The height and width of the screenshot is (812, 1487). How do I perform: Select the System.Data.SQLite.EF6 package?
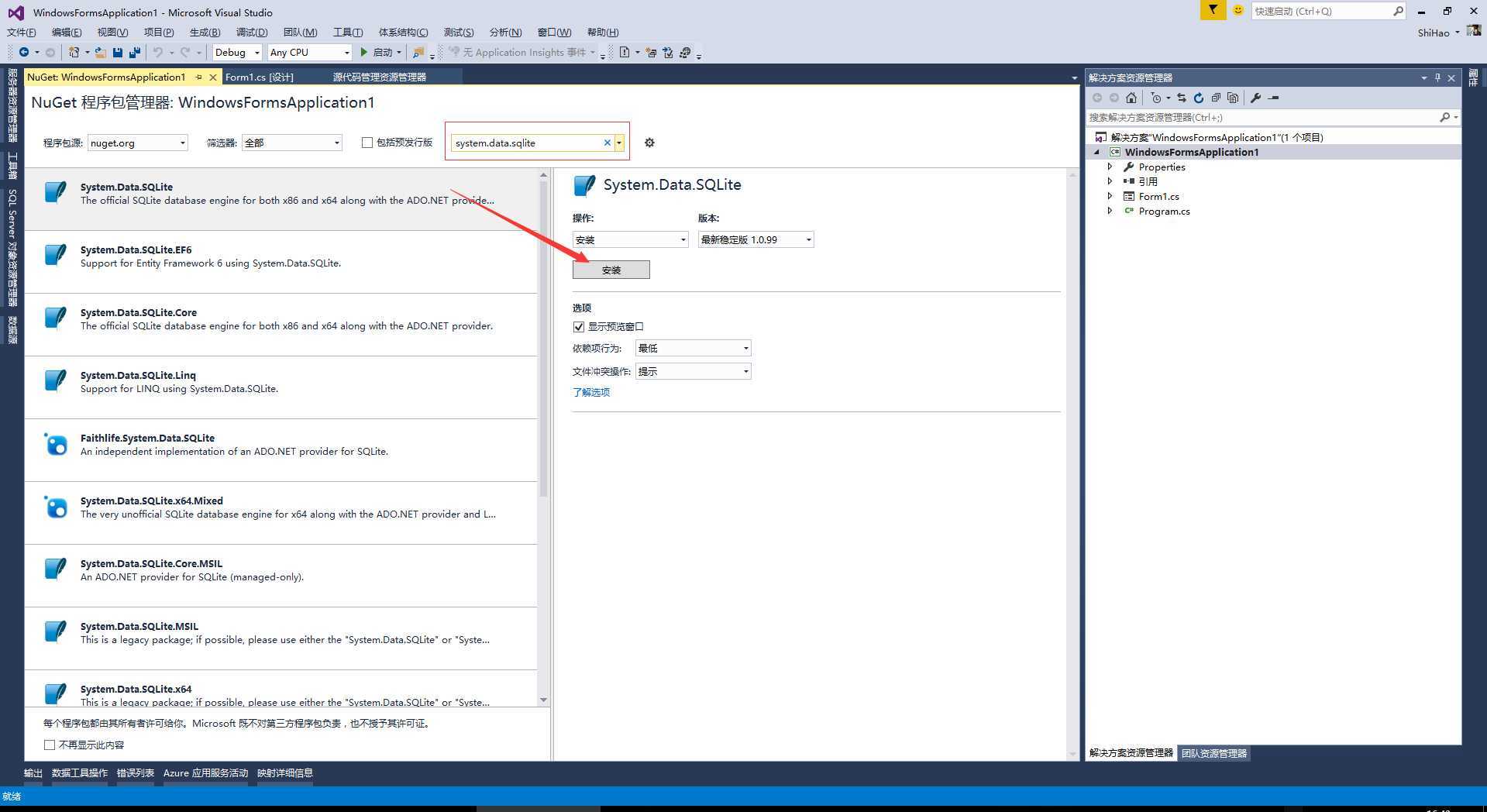[281, 262]
